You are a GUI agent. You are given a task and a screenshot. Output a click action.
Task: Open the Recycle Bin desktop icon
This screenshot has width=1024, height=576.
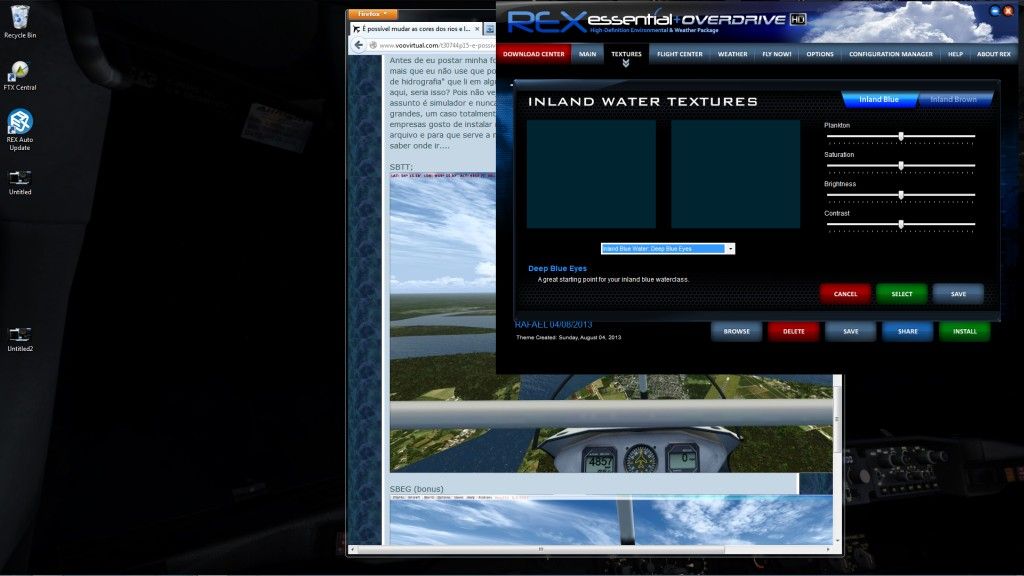pos(20,22)
